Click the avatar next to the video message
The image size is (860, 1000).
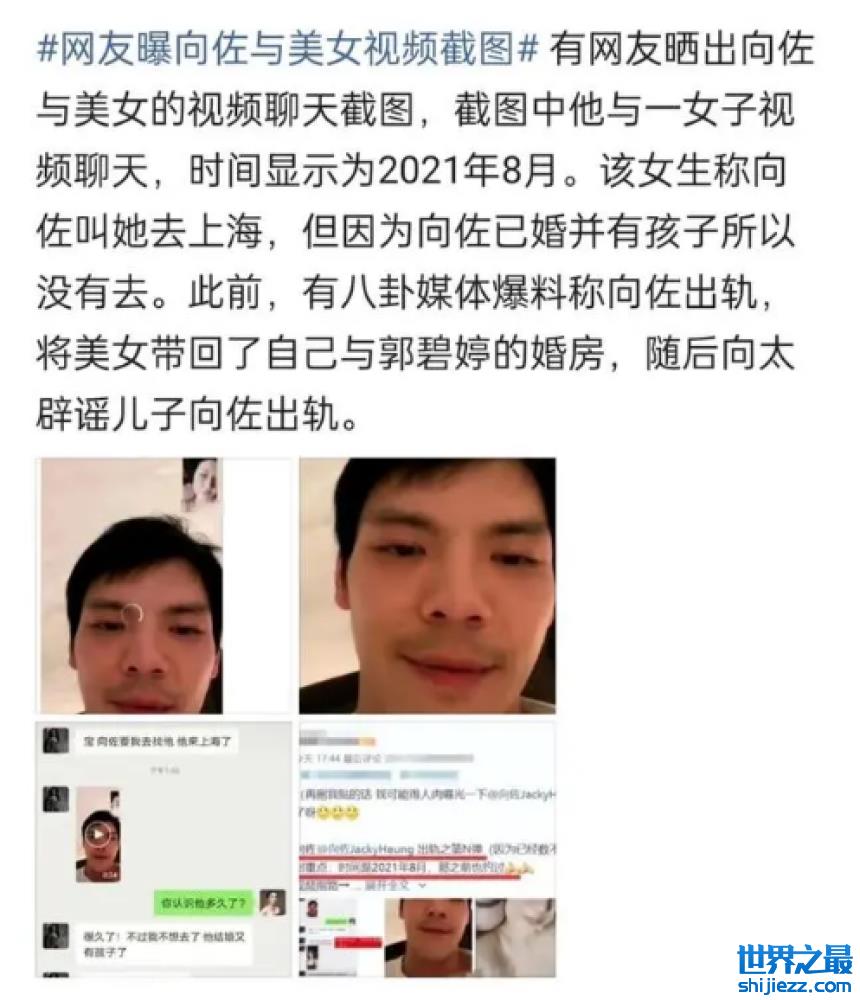pos(55,800)
